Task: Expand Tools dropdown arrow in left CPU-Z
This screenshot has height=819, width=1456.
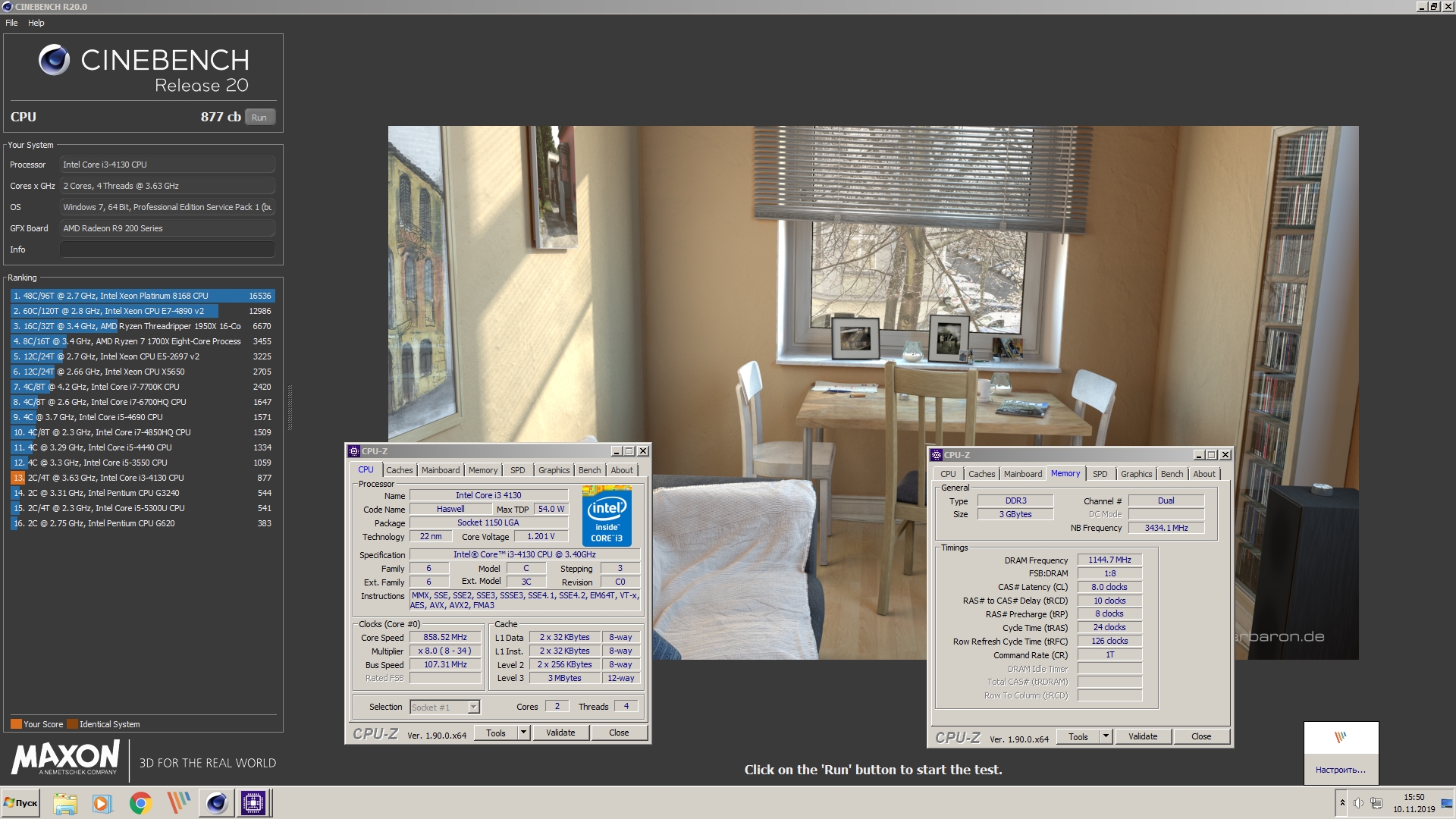Action: click(x=523, y=733)
